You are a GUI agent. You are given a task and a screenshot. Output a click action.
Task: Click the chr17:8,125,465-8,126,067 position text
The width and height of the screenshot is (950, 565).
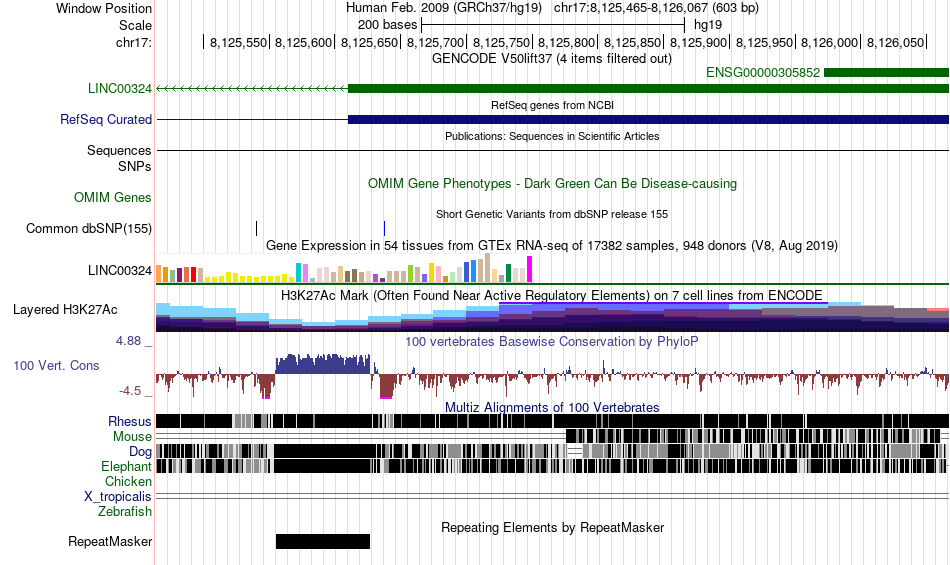pyautogui.click(x=656, y=8)
